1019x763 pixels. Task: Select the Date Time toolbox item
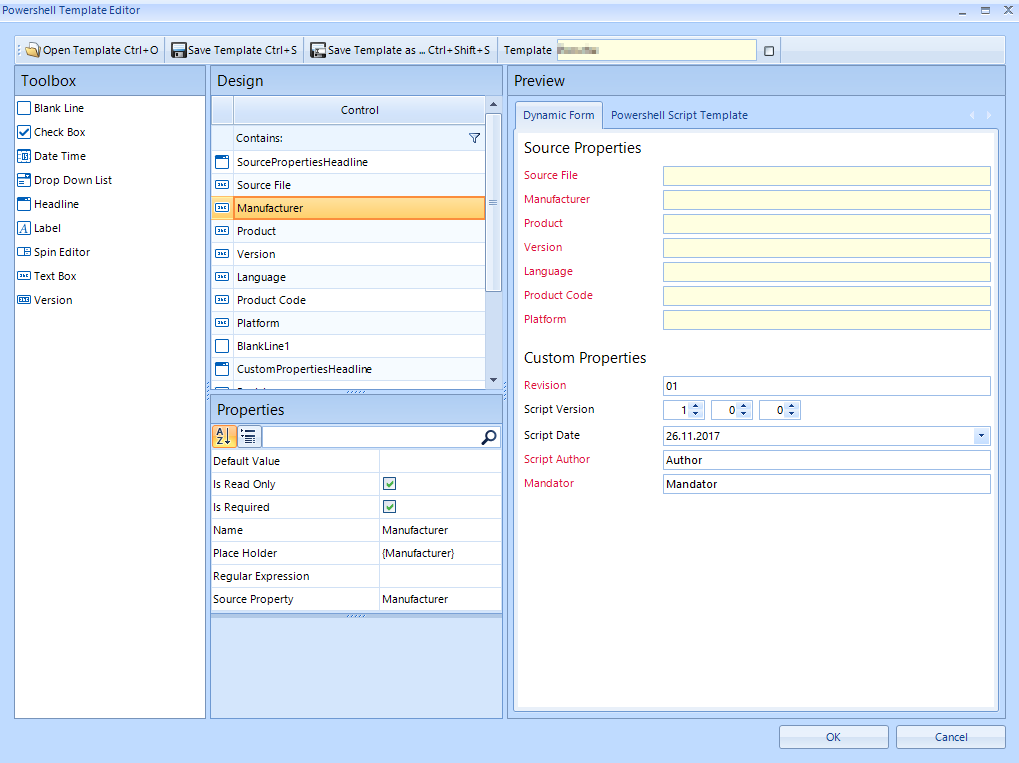click(52, 156)
